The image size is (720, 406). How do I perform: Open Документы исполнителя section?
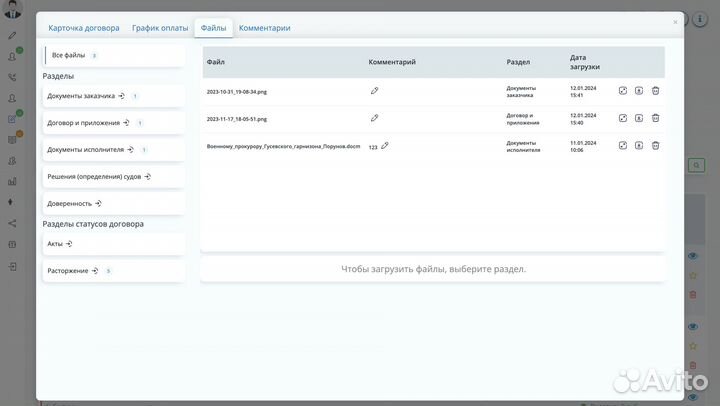coord(114,150)
